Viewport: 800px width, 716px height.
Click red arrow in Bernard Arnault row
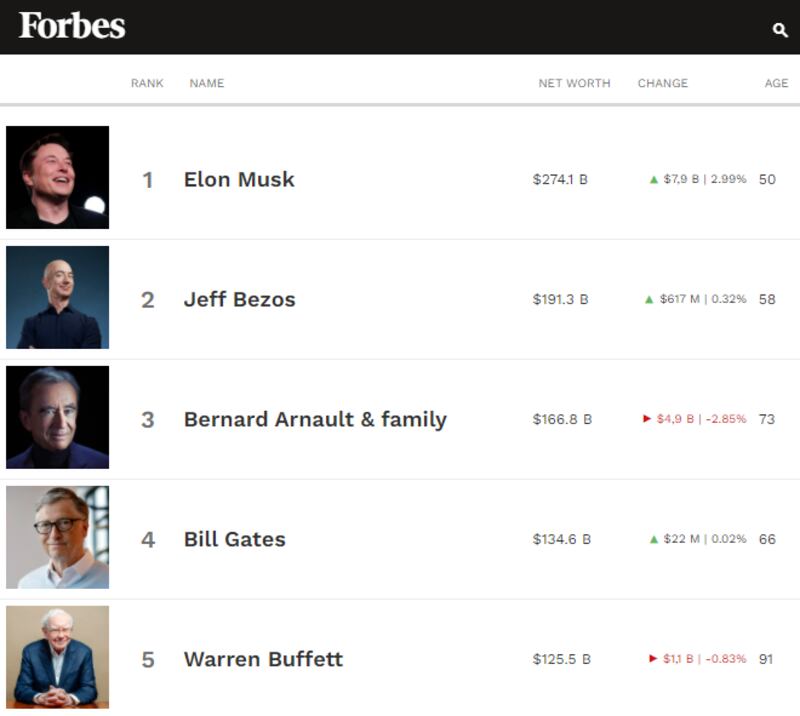(647, 419)
